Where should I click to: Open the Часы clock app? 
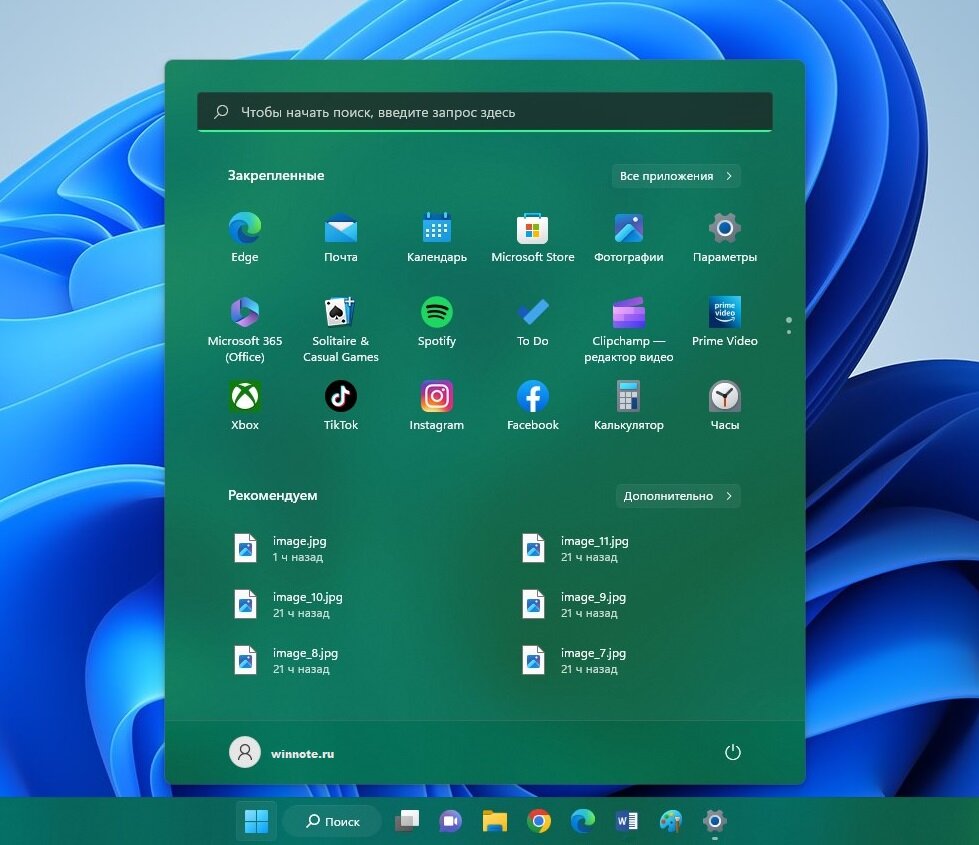pyautogui.click(x=725, y=406)
